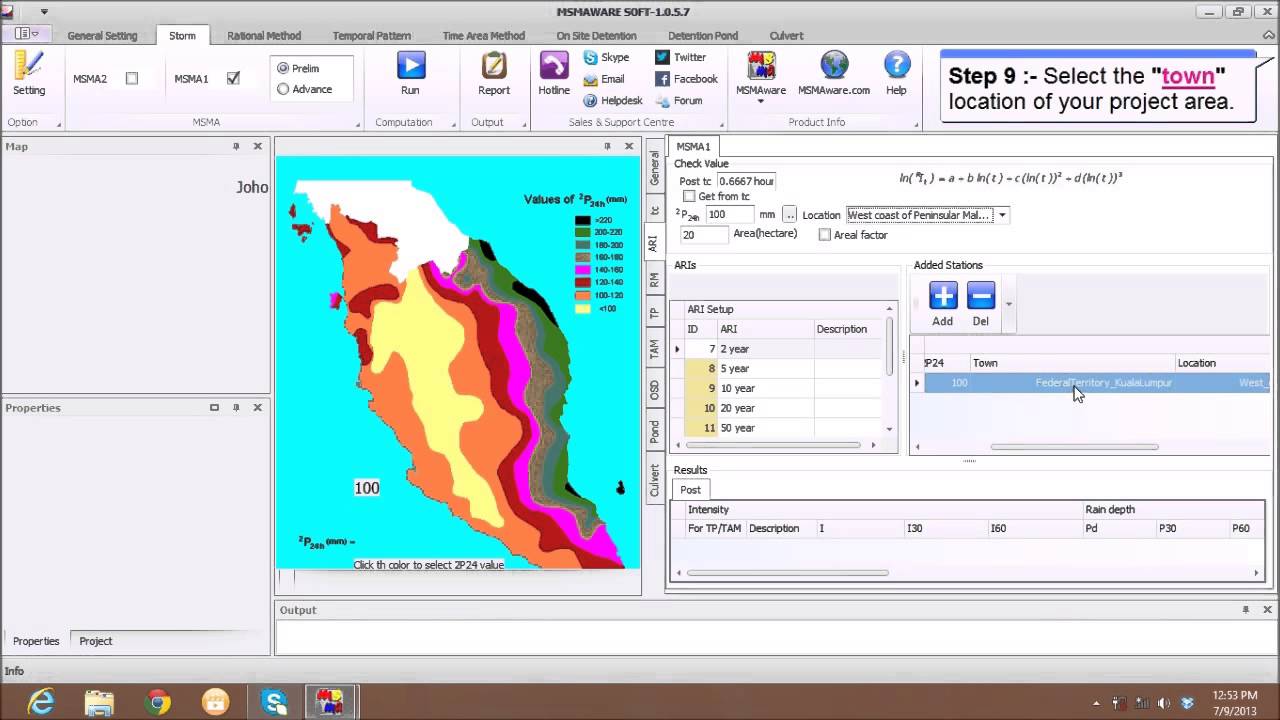Pick the magenta 140-160 legend color

pos(582,270)
